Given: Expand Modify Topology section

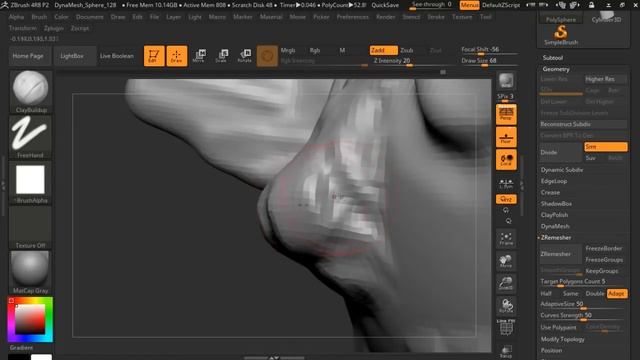Looking at the screenshot, I should click(x=562, y=339).
